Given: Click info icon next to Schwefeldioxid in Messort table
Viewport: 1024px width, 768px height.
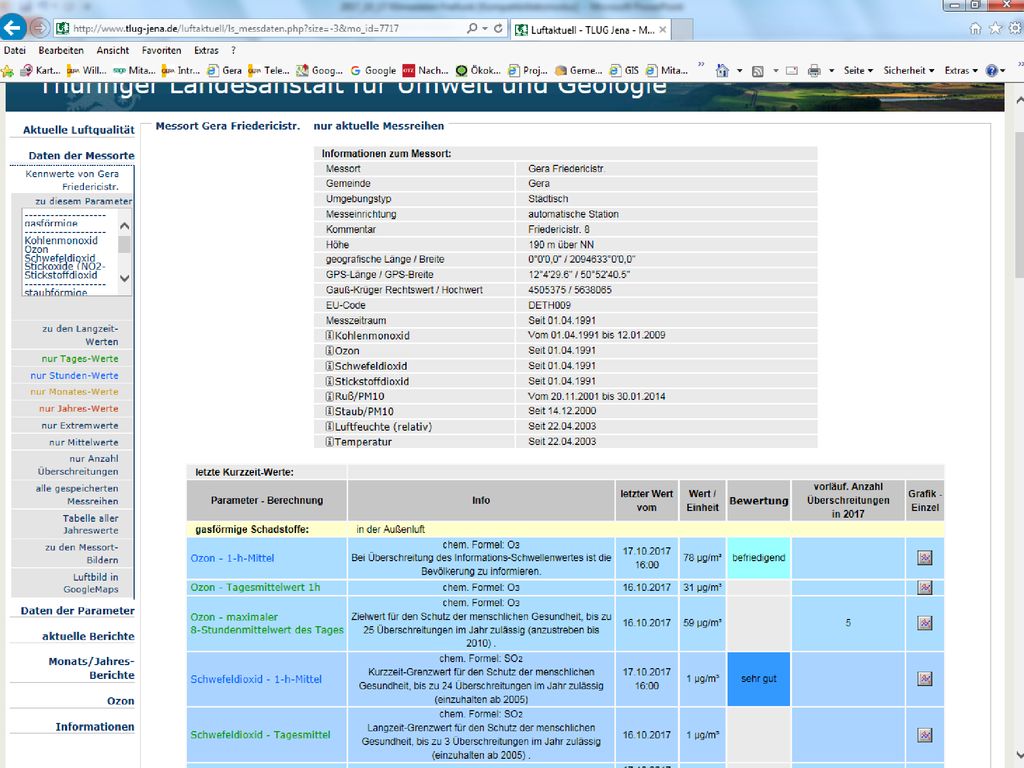Looking at the screenshot, I should point(330,366).
